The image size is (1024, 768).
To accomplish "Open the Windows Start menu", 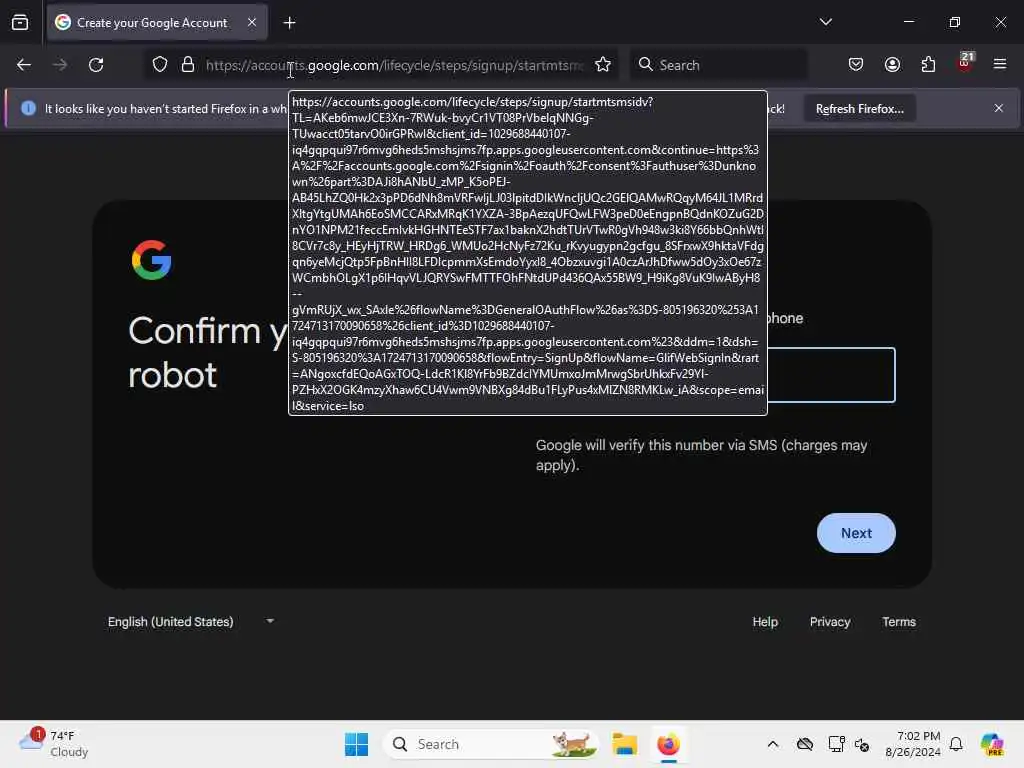I will 357,744.
